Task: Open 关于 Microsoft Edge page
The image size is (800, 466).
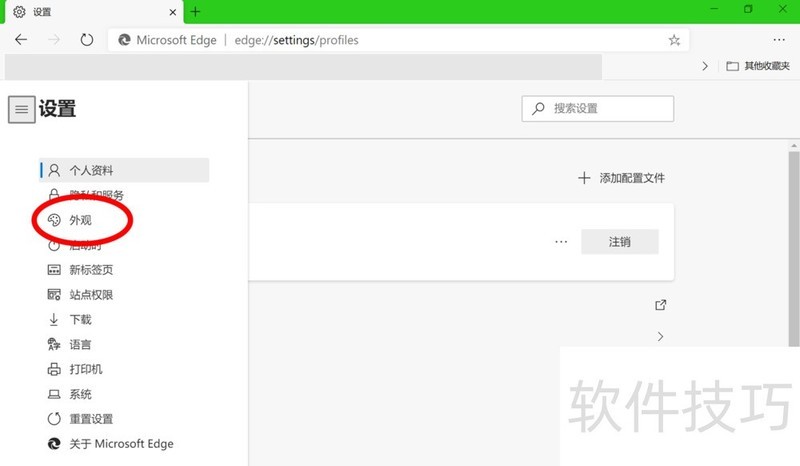Action: pos(120,444)
